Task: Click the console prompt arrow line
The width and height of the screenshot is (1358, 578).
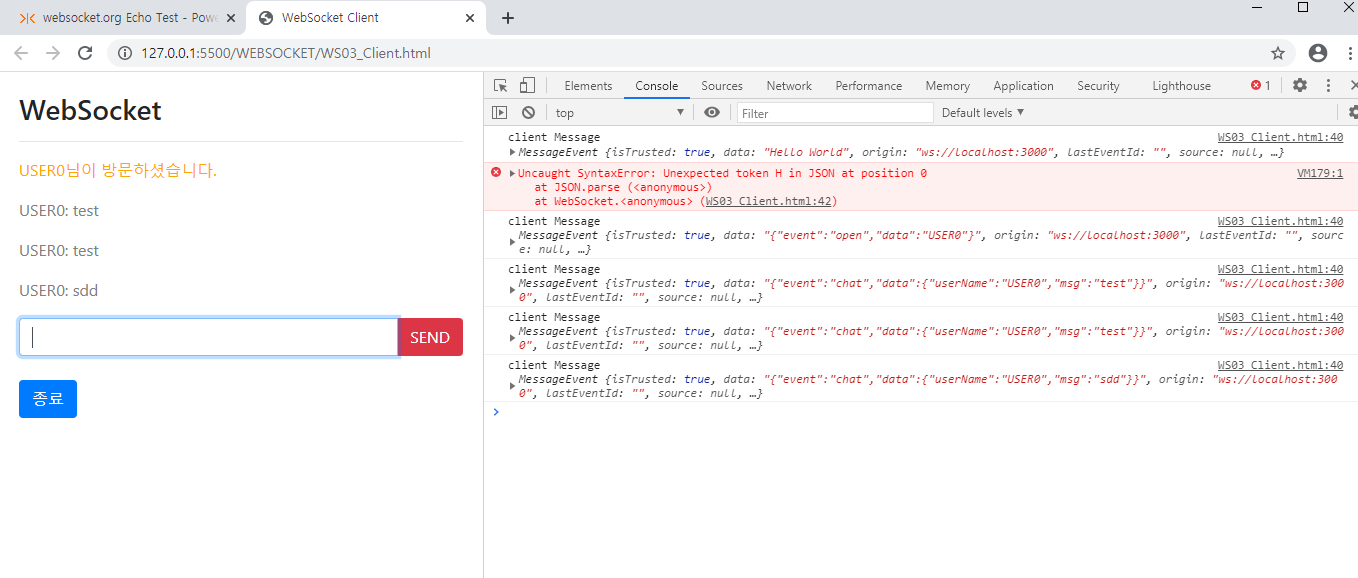Action: pos(920,411)
